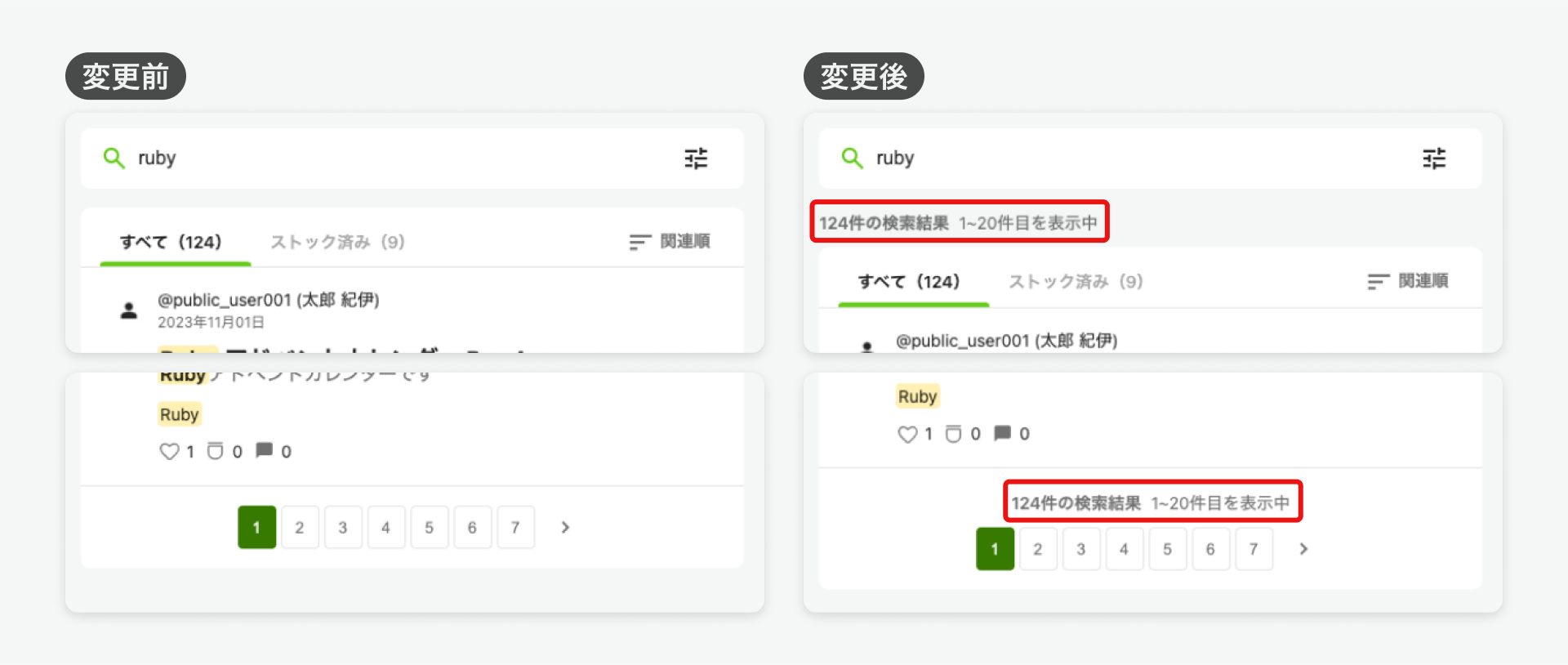Click the comment icon in 変更後 result

(1002, 433)
